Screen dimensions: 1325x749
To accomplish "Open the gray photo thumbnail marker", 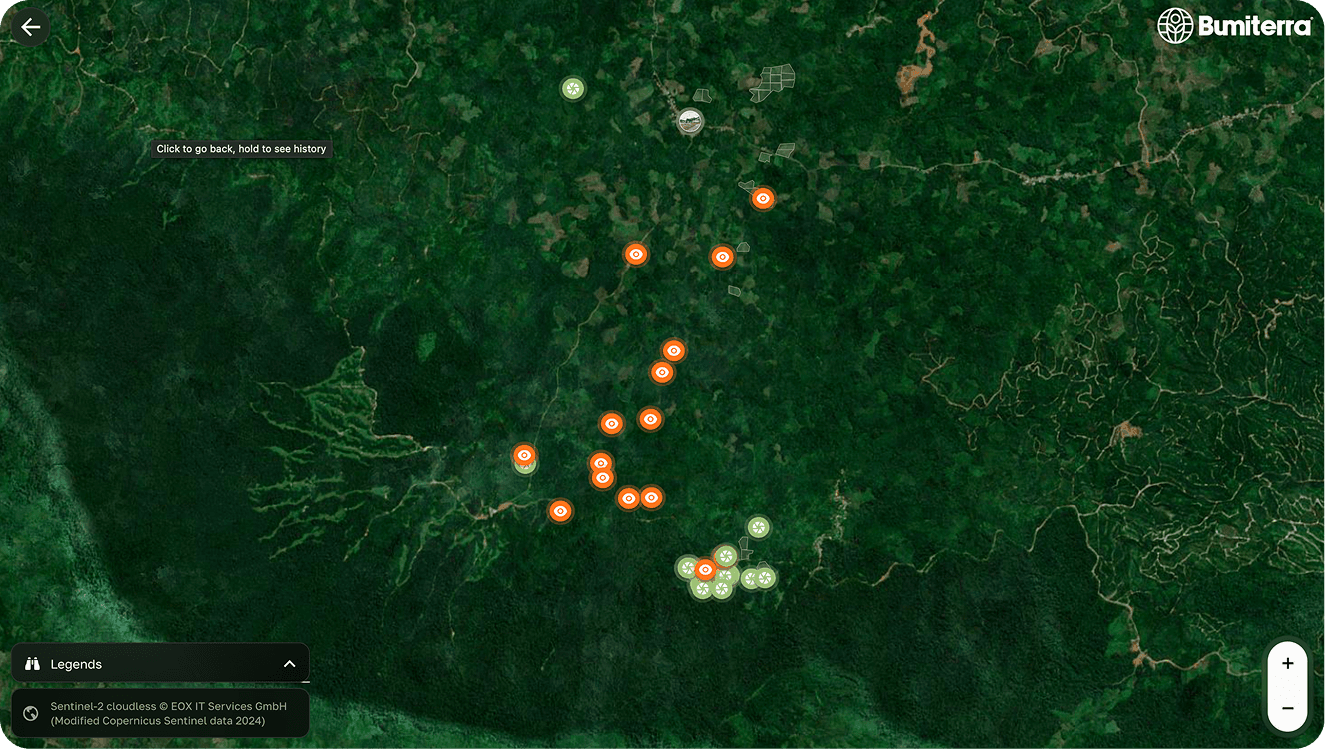I will click(x=690, y=122).
